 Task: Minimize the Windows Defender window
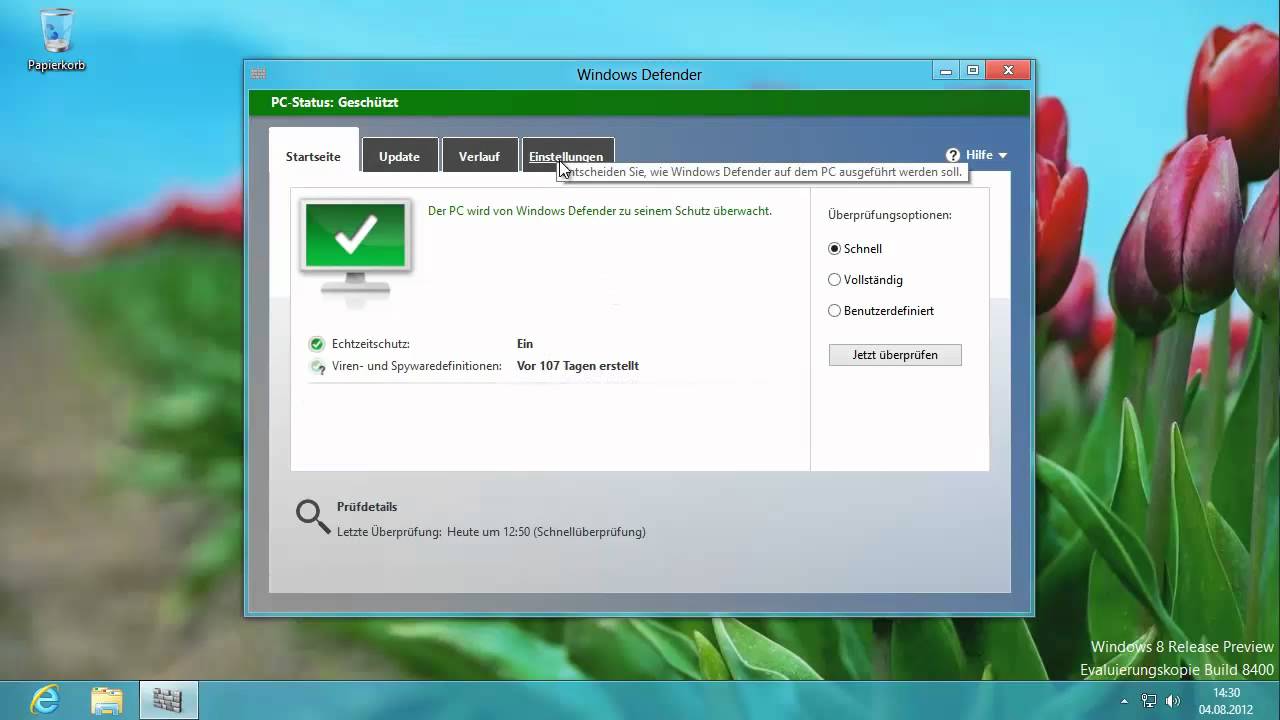tap(946, 70)
